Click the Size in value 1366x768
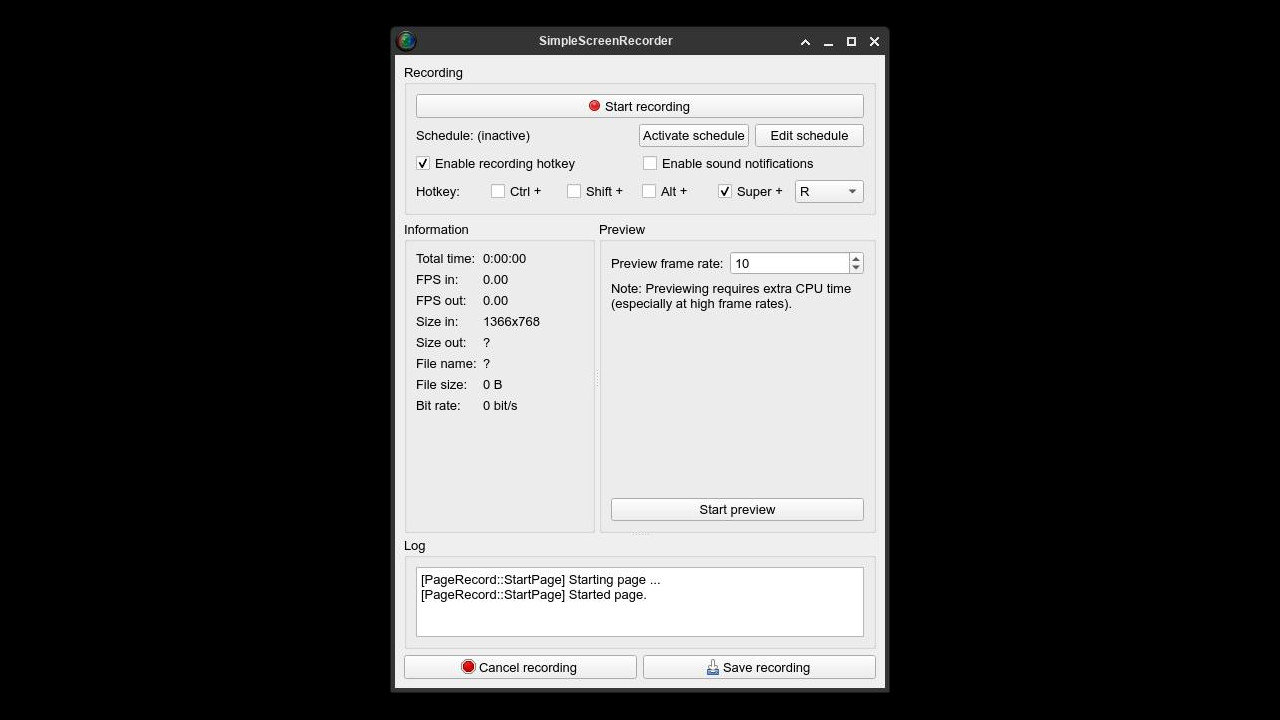Viewport: 1280px width, 720px height. (x=511, y=322)
